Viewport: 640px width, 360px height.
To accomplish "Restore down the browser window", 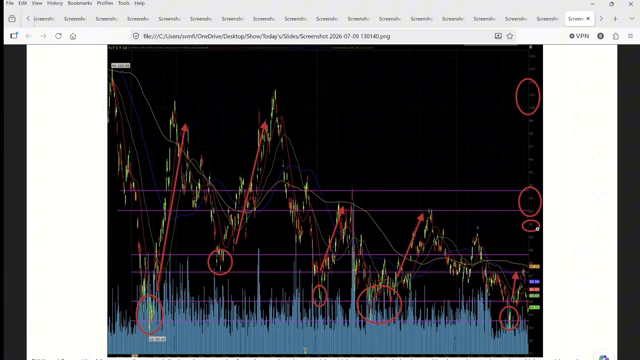I will (x=611, y=4).
